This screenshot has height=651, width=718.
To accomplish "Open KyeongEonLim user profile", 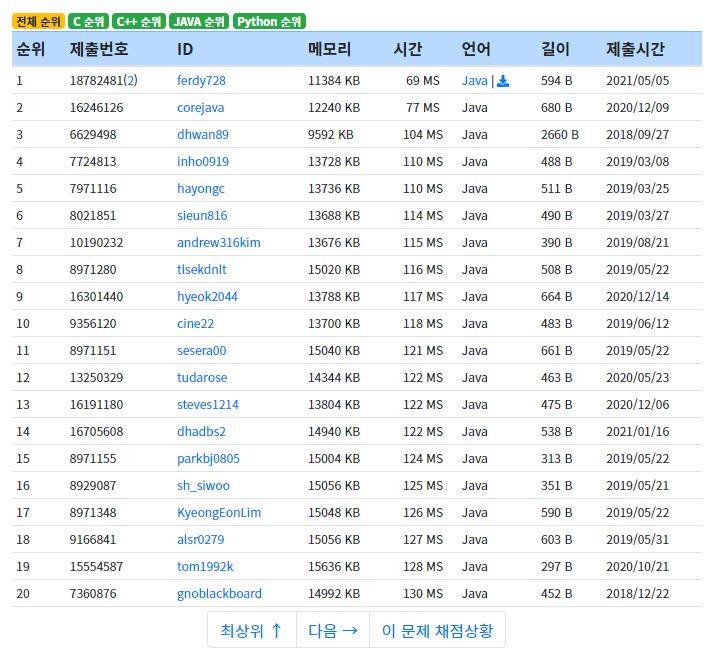I will coord(219,513).
